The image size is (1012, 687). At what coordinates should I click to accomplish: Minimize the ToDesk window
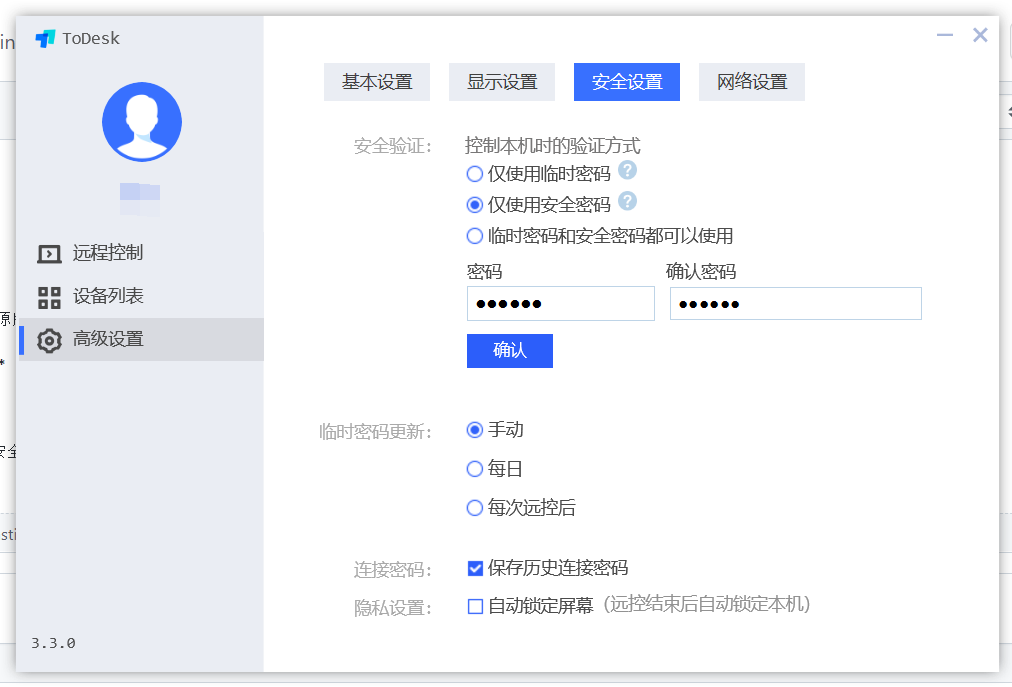(945, 36)
